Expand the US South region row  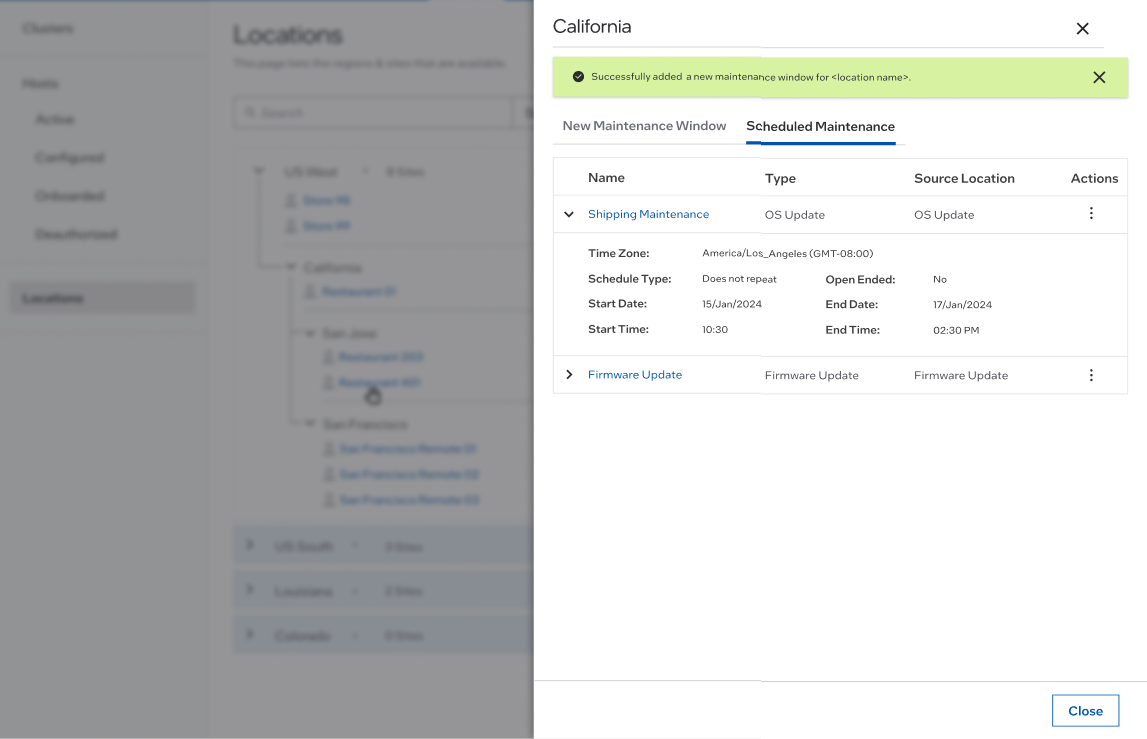pos(252,546)
